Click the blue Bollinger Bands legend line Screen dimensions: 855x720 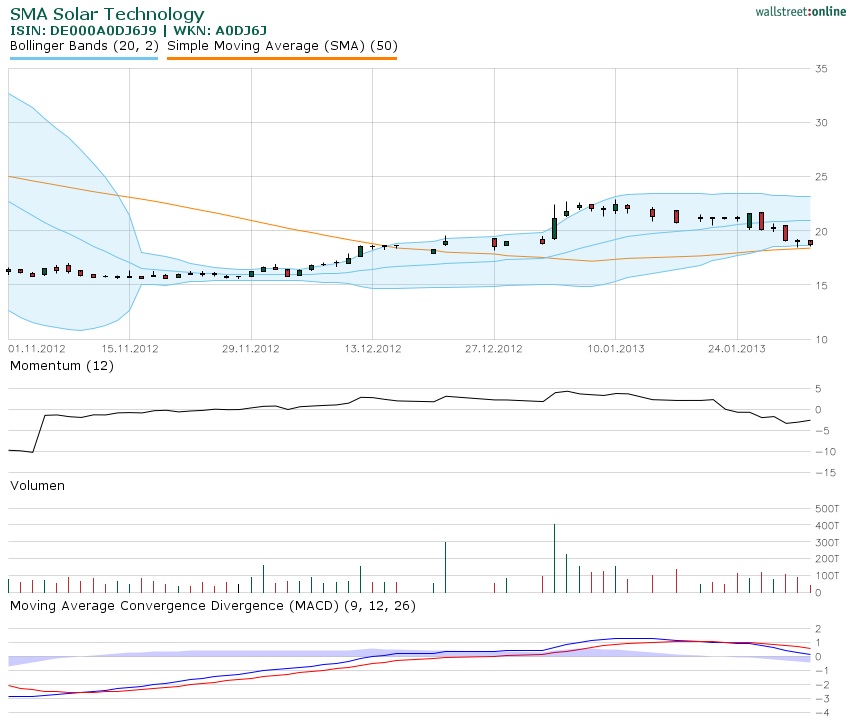[84, 59]
